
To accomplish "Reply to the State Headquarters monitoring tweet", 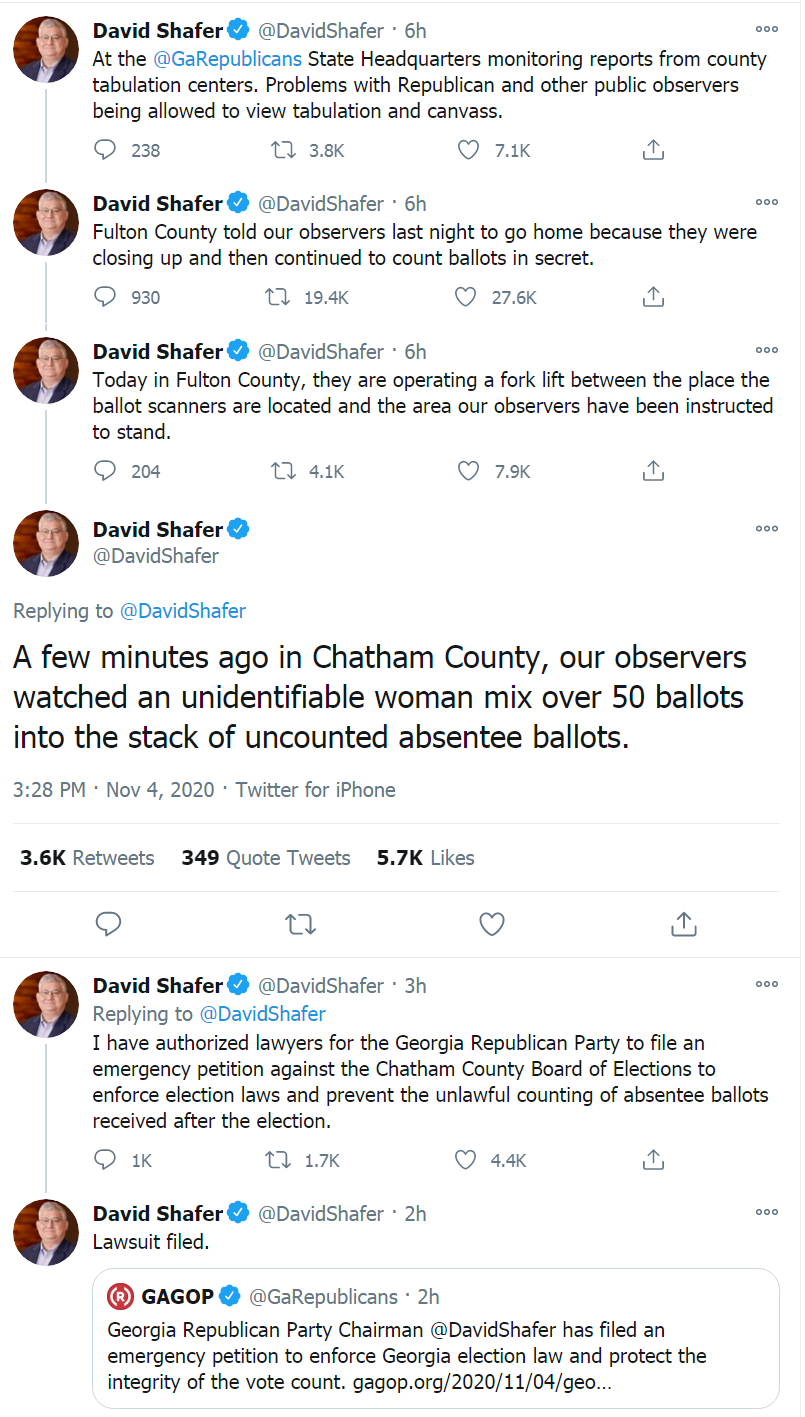I will [x=106, y=150].
